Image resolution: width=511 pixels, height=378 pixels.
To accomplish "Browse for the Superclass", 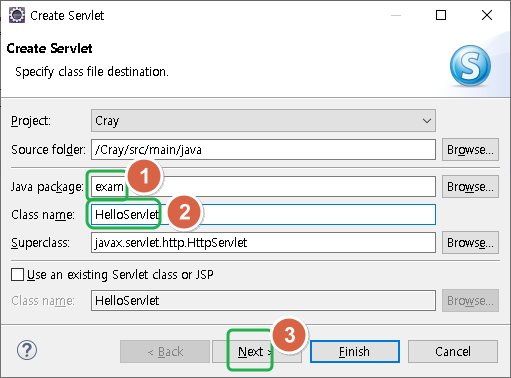I will pyautogui.click(x=470, y=242).
